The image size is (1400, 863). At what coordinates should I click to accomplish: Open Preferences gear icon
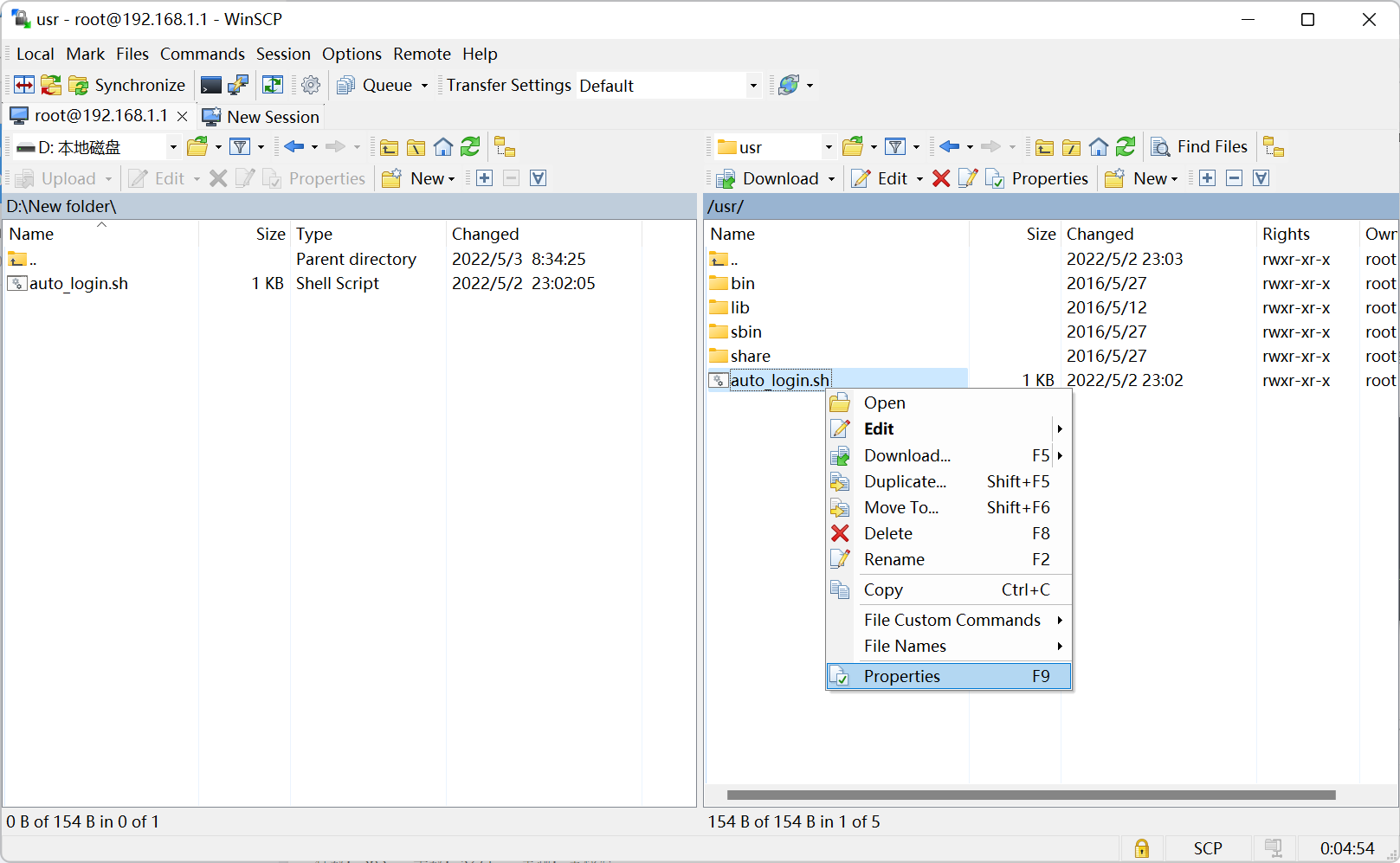(x=311, y=85)
